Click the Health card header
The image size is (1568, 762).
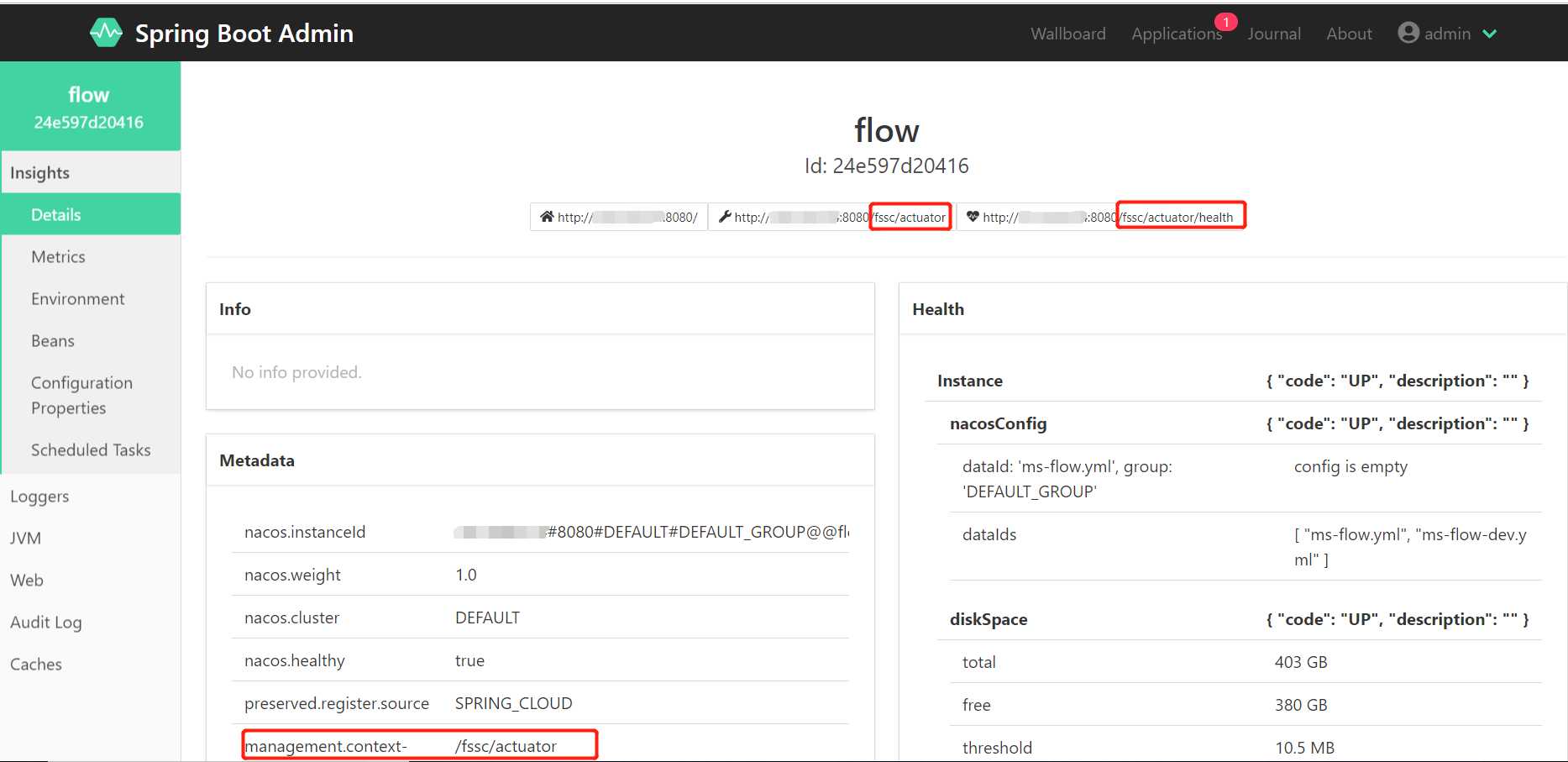click(1233, 309)
